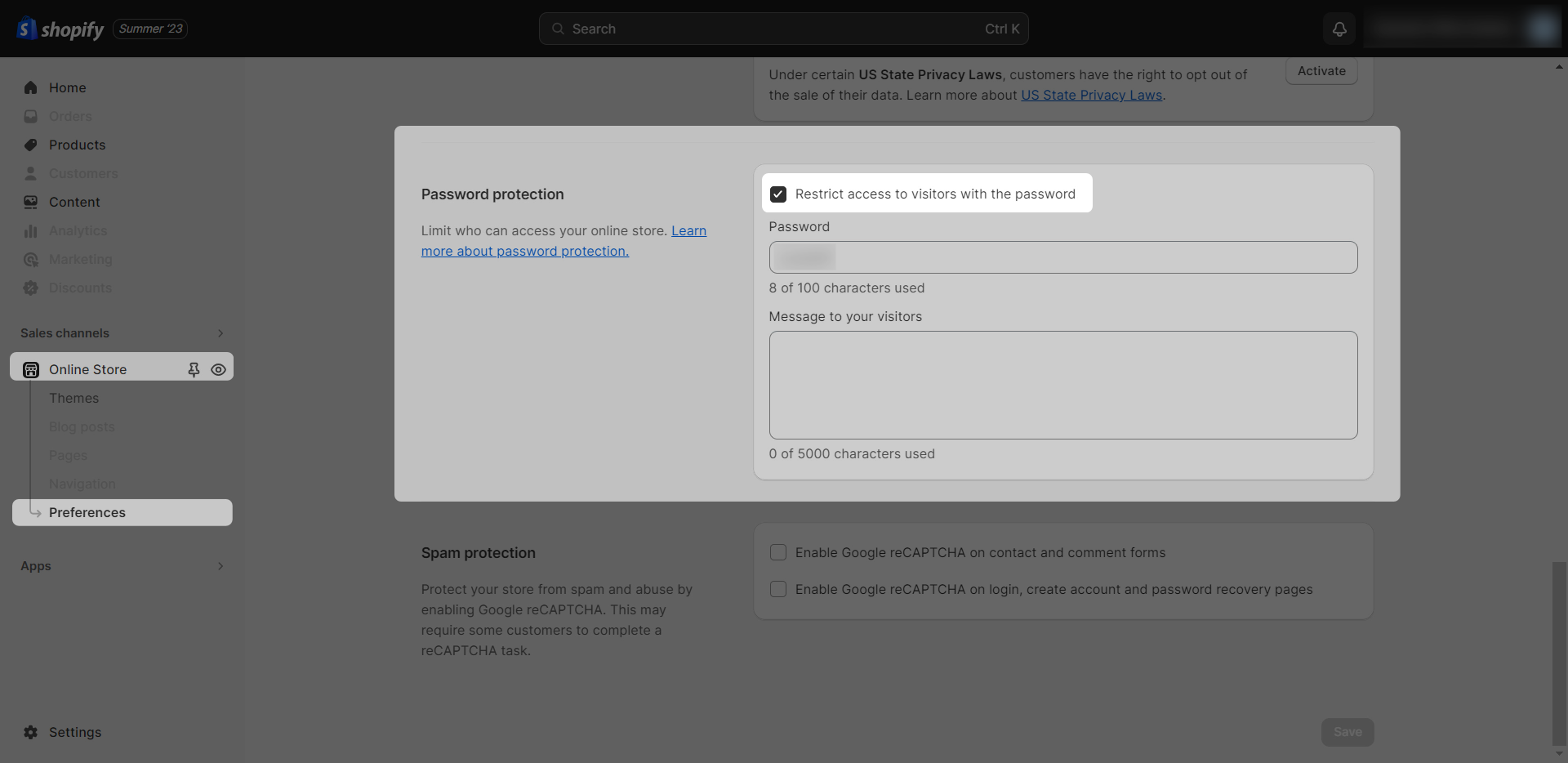Click the Online Store storefront icon
Viewport: 1568px width, 763px height.
(x=31, y=369)
